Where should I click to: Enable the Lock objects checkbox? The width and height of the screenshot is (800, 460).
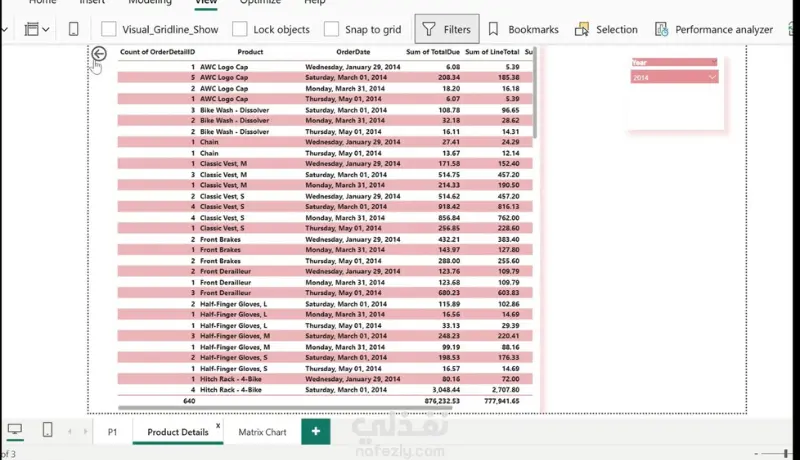[x=240, y=30]
